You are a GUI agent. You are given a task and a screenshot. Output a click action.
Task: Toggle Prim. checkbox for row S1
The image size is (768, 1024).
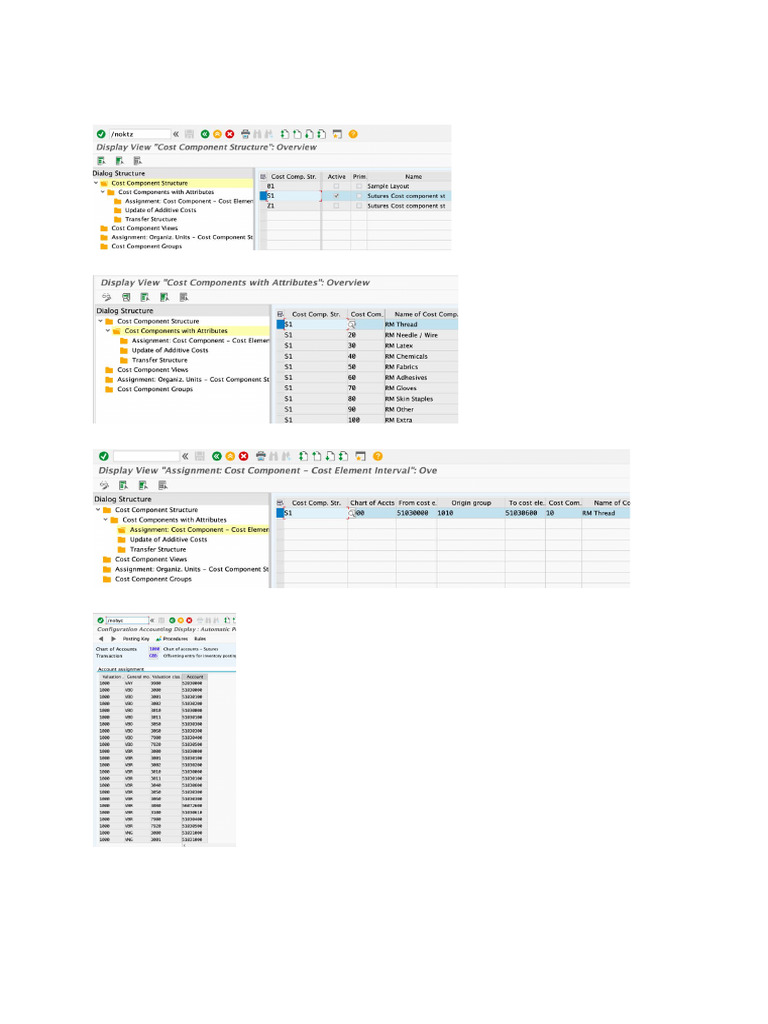tap(359, 196)
